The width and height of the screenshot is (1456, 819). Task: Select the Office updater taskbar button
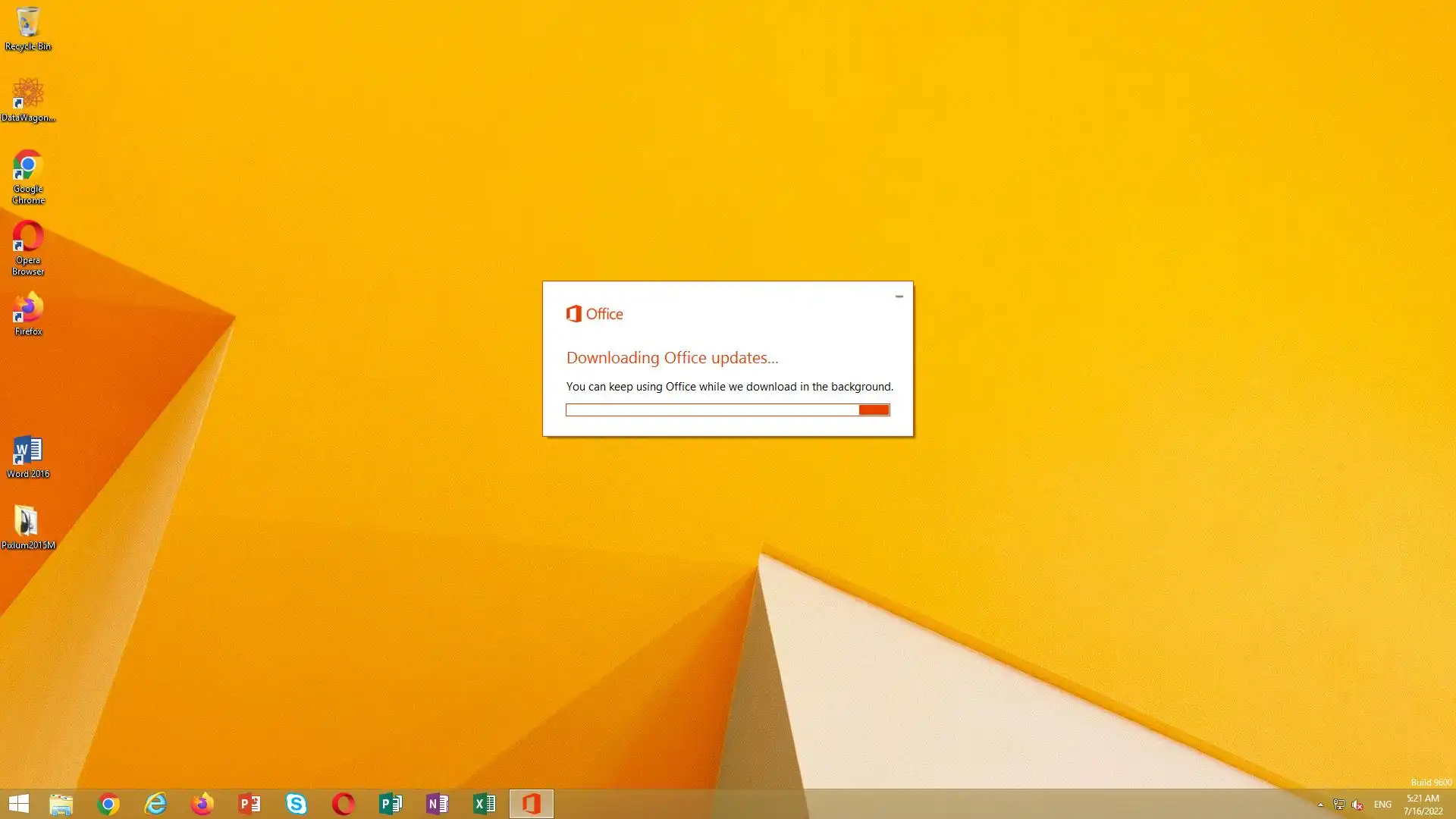[x=532, y=803]
